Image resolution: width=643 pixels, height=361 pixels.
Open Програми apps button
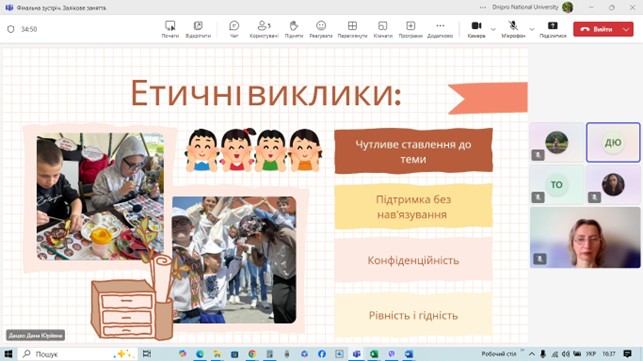click(410, 29)
